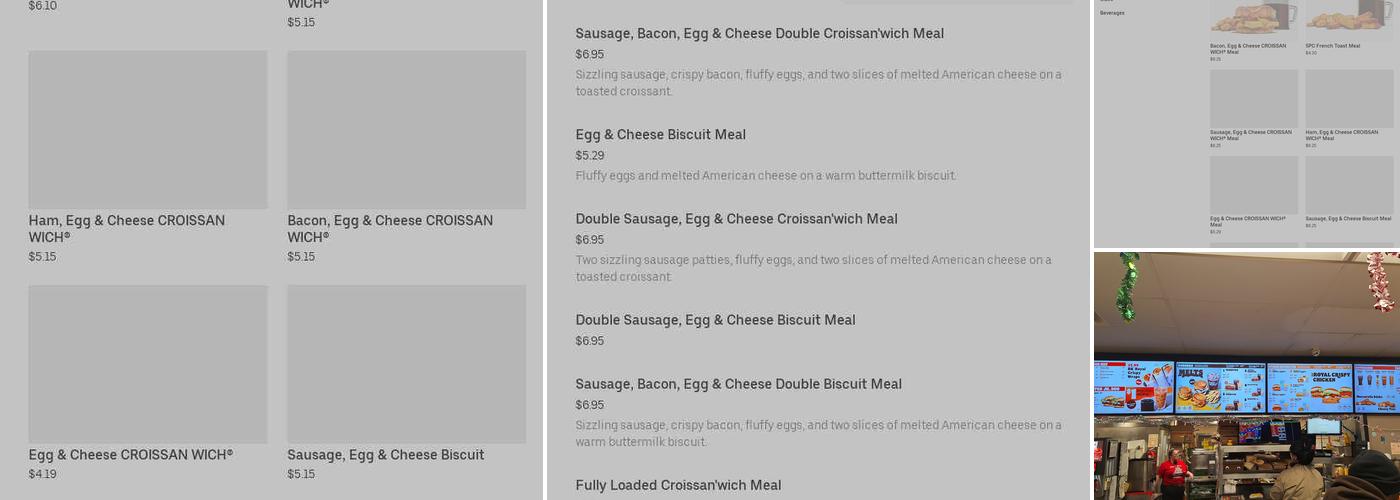
Task: Click the Royal Crispy Chicken menu board
Action: pyautogui.click(x=1310, y=388)
